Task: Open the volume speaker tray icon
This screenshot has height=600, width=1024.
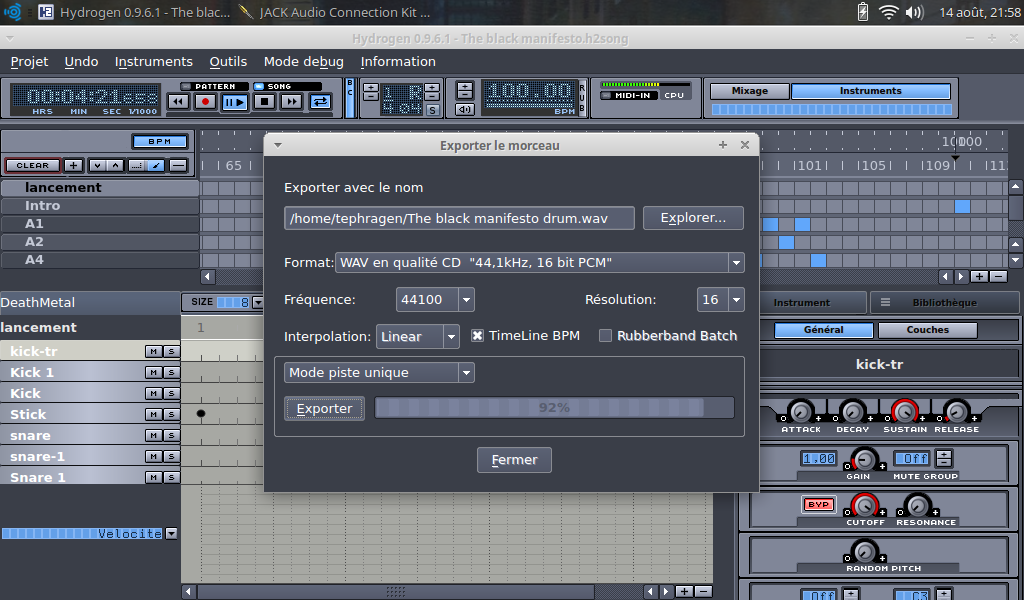Action: tap(914, 12)
